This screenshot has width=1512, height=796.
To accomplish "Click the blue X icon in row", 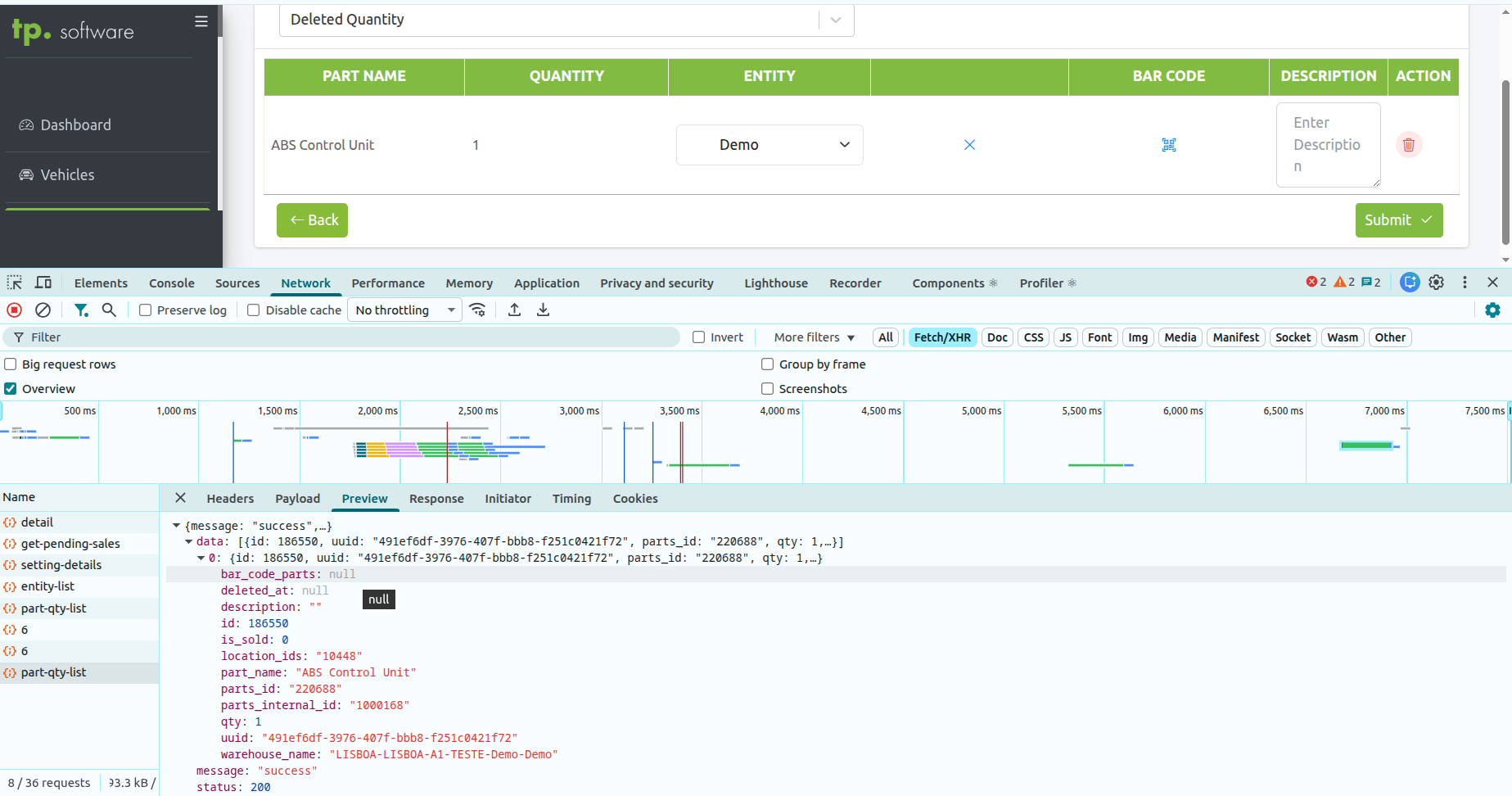I will [x=969, y=145].
